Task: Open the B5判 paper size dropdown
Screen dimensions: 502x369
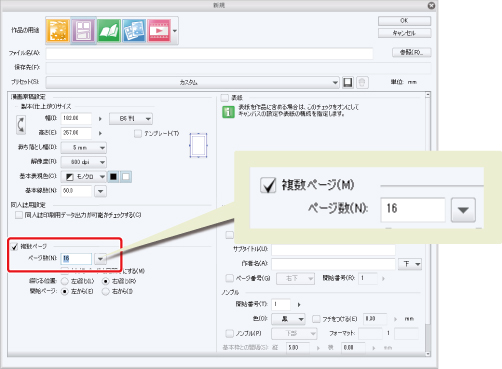Action: point(131,119)
